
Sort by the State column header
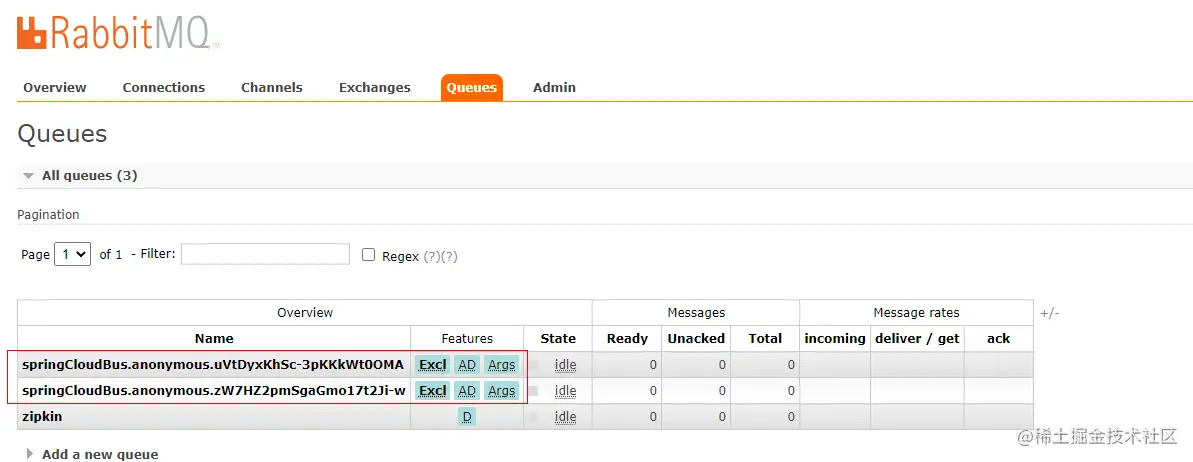(x=558, y=339)
